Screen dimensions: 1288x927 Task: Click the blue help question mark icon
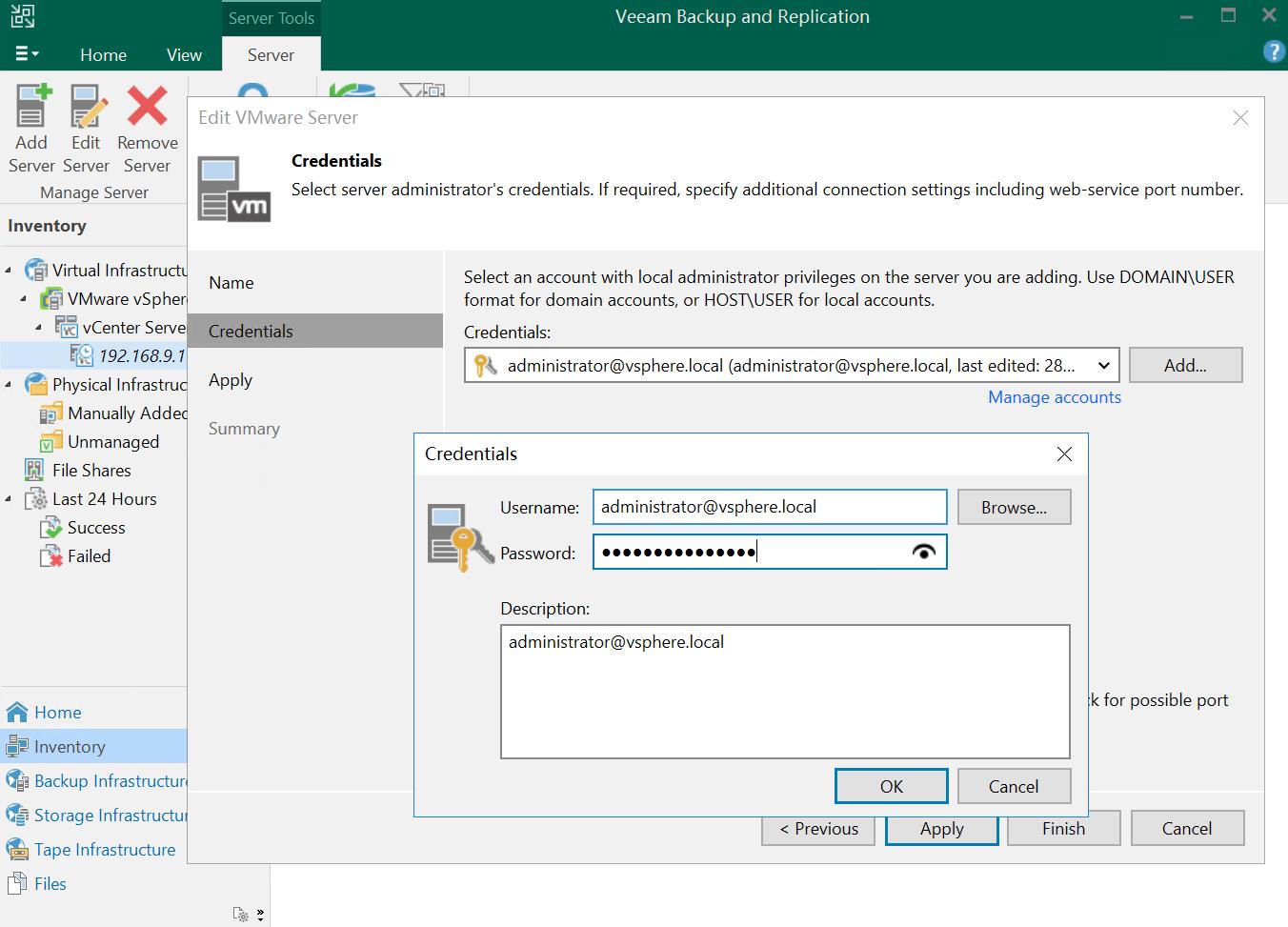(1273, 51)
